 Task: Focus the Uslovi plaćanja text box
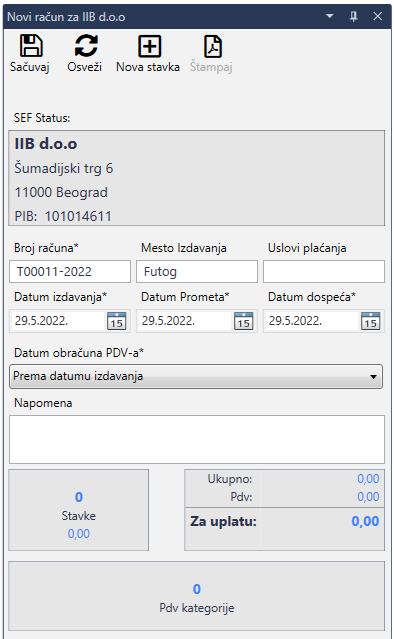[324, 271]
